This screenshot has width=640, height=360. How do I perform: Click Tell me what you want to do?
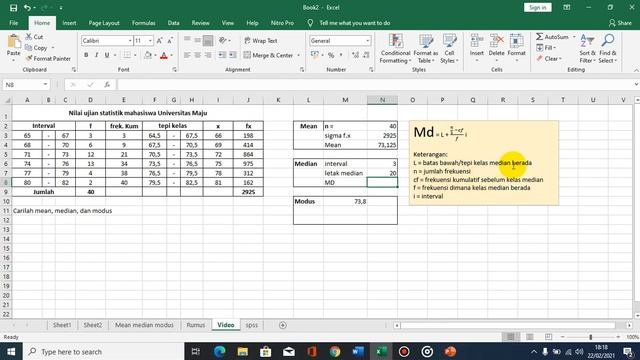354,23
